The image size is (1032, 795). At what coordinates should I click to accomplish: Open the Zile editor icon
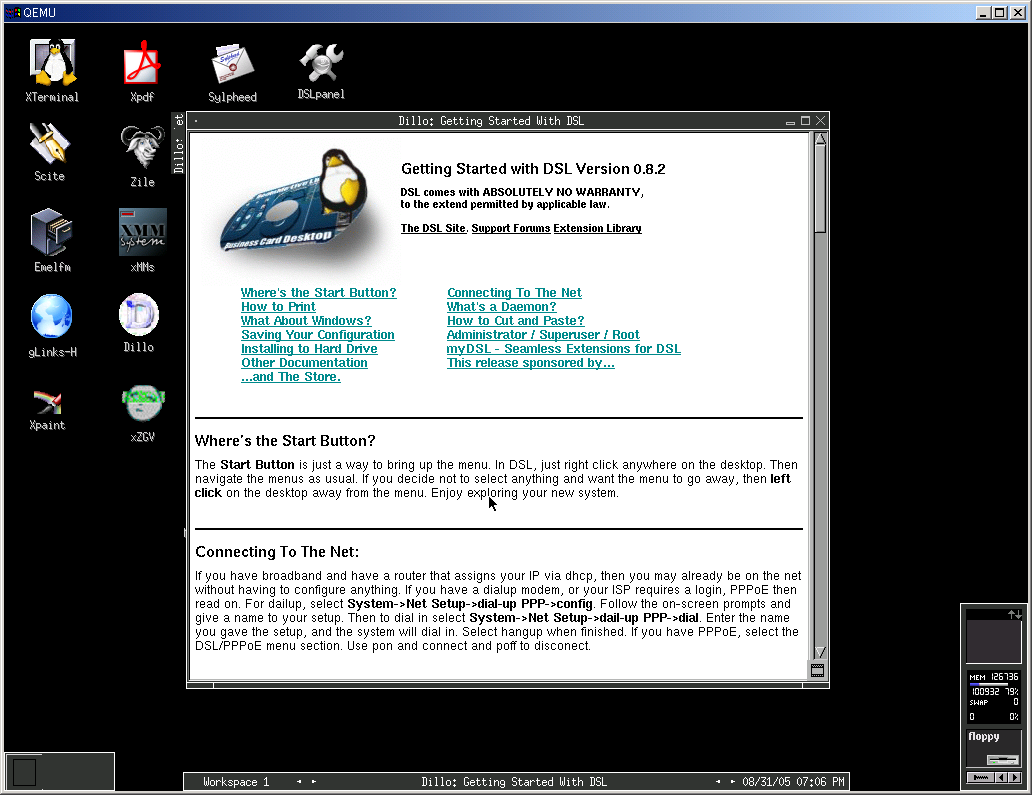pos(142,156)
